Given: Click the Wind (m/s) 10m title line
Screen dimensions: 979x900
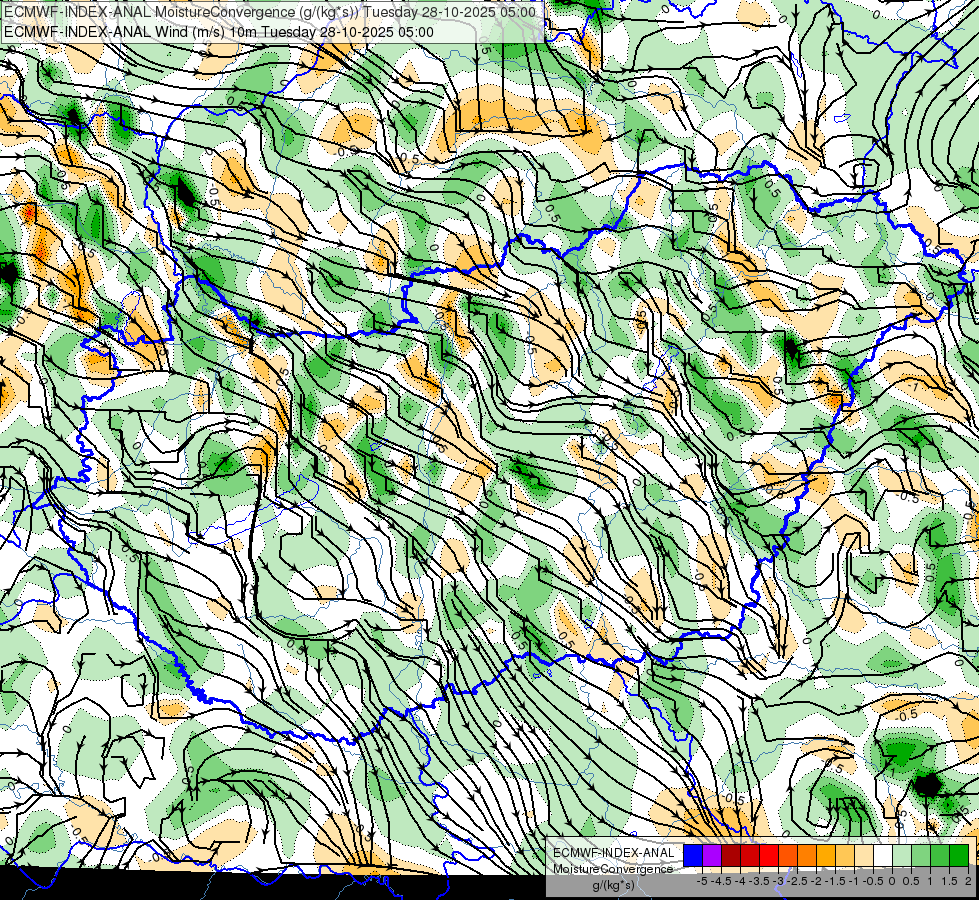Looking at the screenshot, I should pyautogui.click(x=219, y=32).
